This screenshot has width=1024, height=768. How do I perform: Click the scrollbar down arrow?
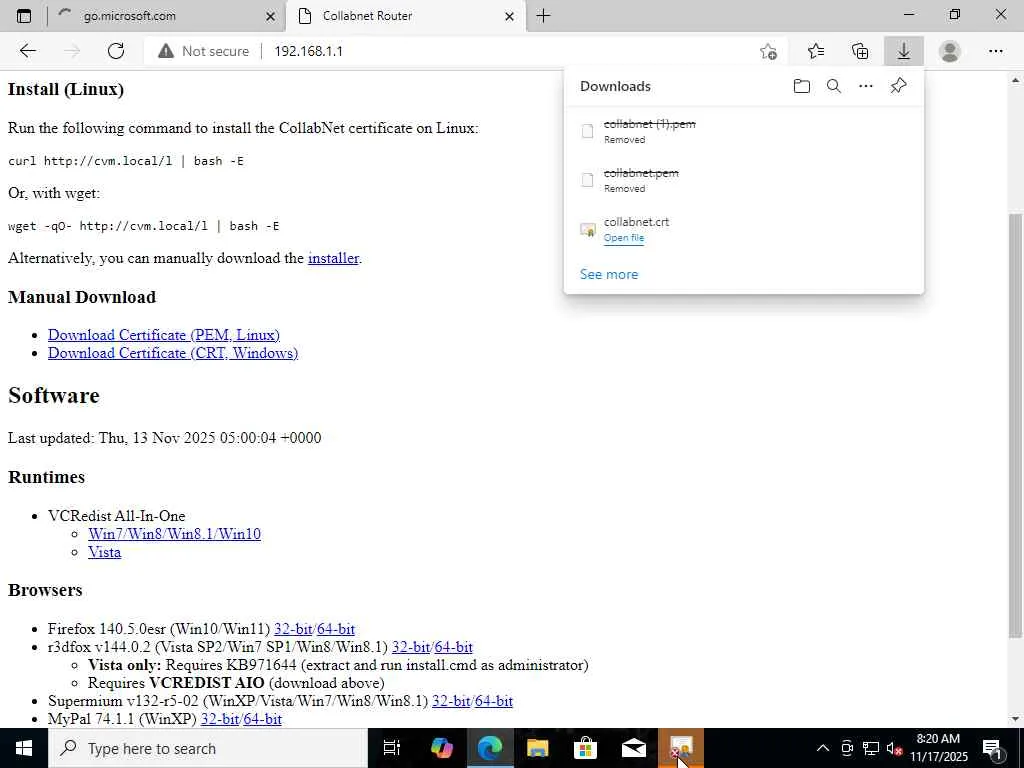1015,719
